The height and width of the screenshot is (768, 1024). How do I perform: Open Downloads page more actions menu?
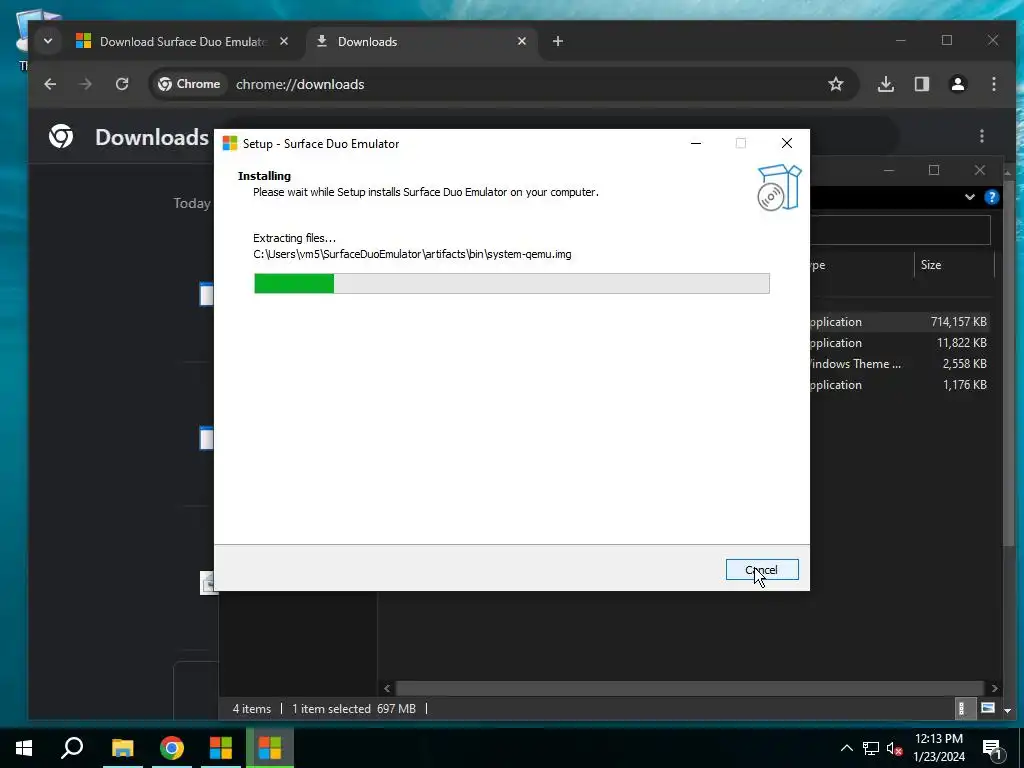pos(982,136)
